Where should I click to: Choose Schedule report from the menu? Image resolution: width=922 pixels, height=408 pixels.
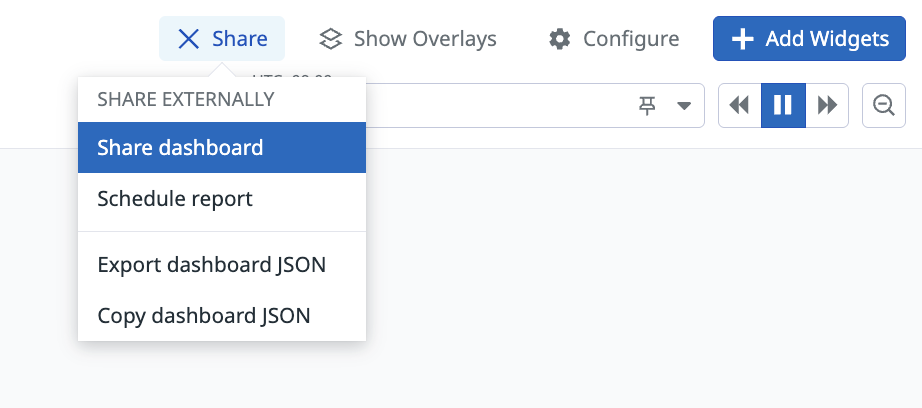[222, 199]
